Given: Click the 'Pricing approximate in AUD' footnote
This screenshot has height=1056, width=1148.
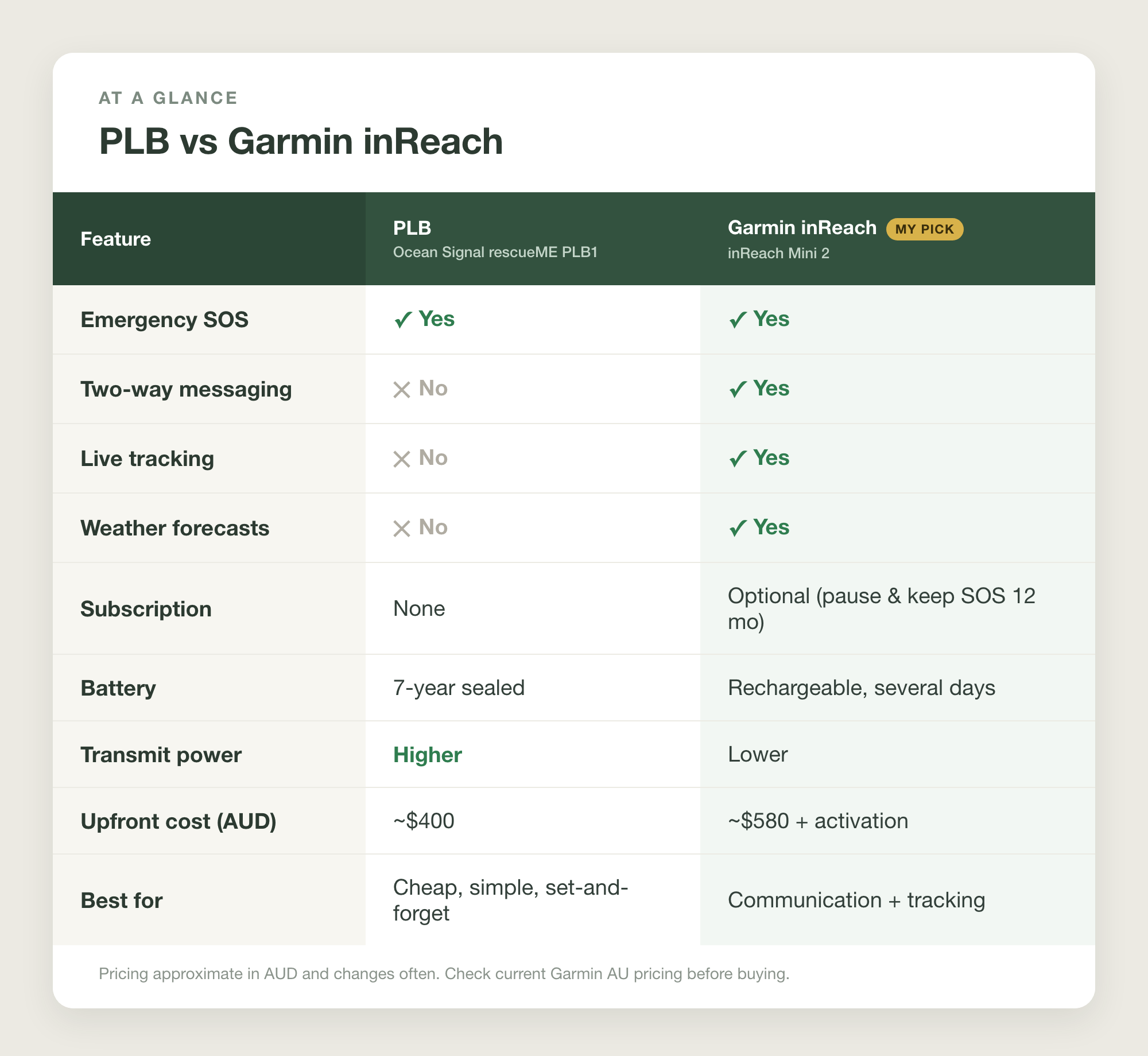Looking at the screenshot, I should (x=444, y=973).
